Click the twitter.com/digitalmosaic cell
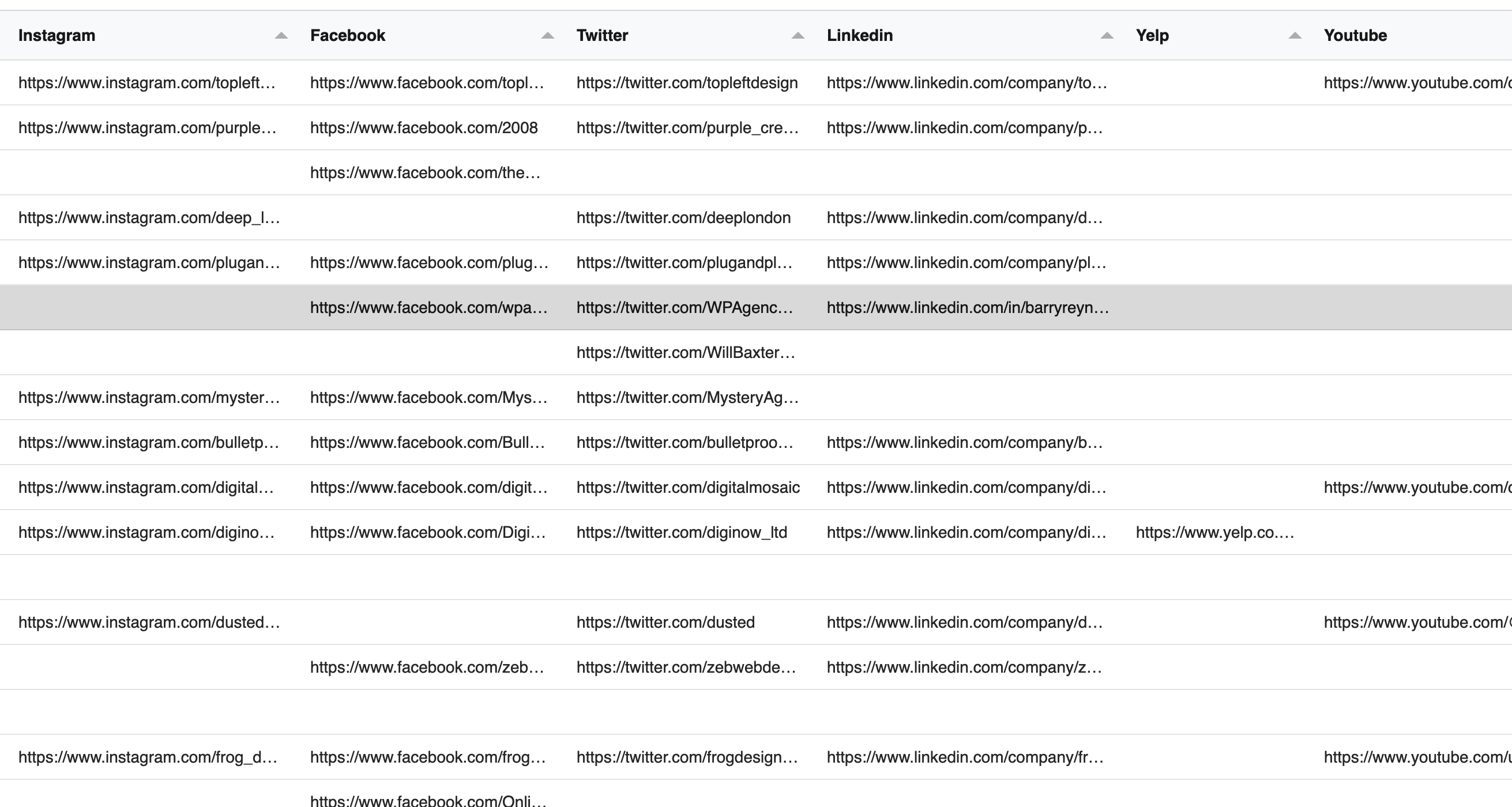Screen dimensions: 1512x807 point(688,488)
